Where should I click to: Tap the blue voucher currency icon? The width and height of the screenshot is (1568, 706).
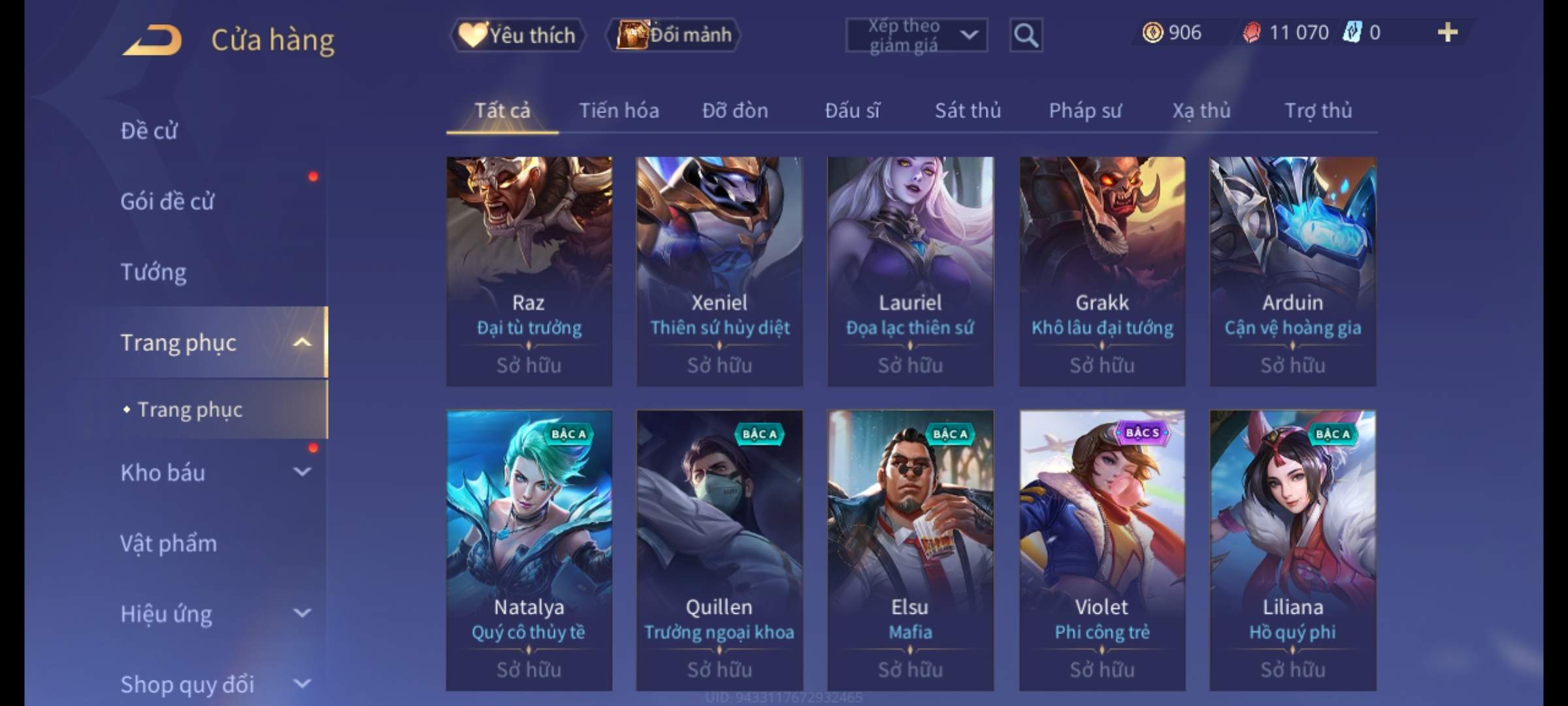pyautogui.click(x=1352, y=32)
